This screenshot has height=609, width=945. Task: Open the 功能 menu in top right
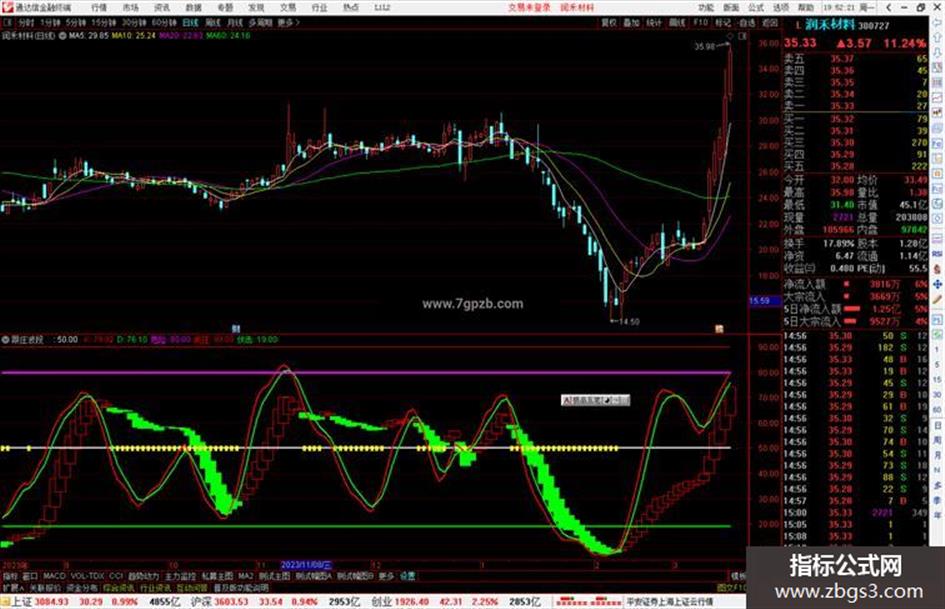point(706,7)
